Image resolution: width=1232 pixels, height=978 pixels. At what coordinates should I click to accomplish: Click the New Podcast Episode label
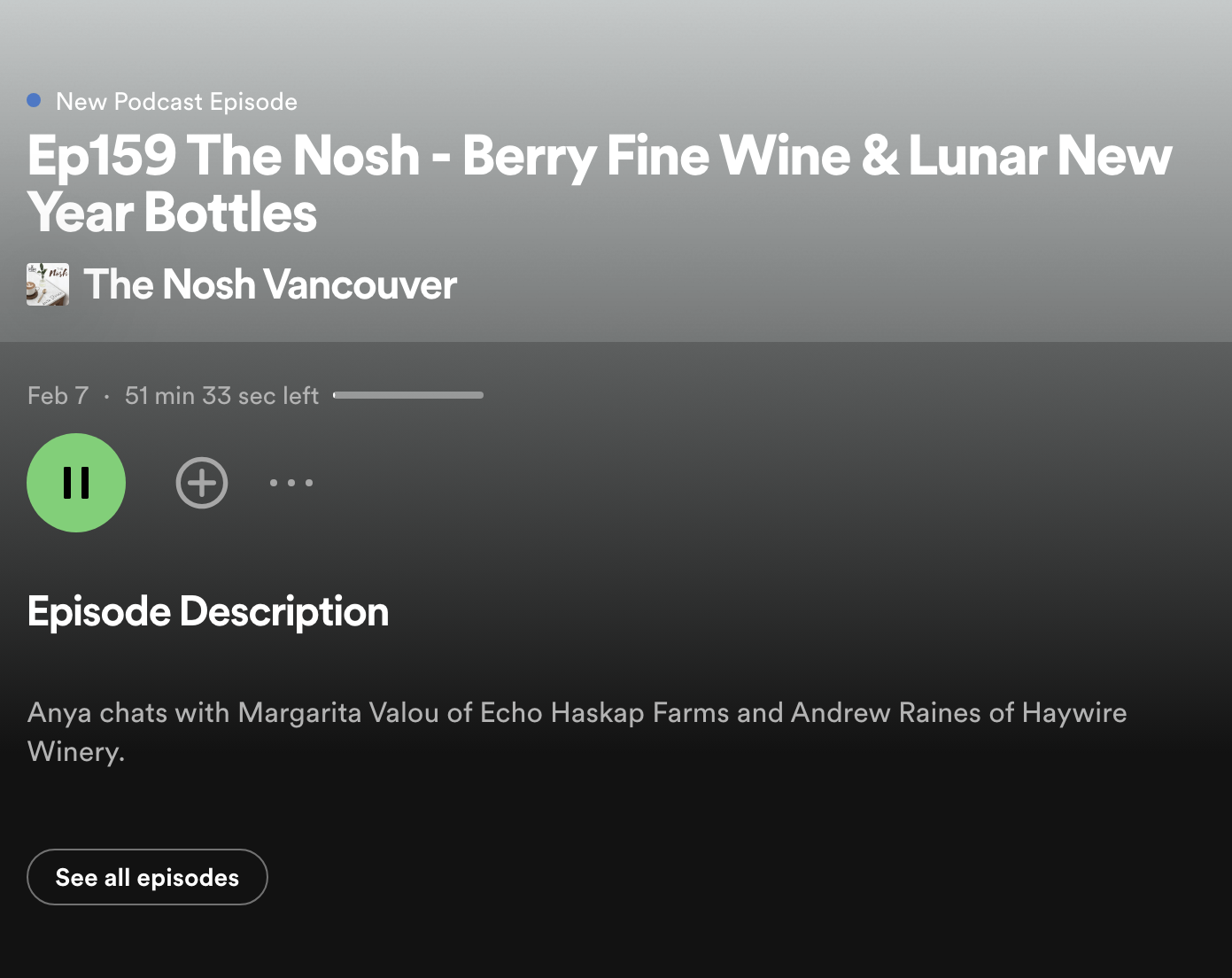point(176,101)
